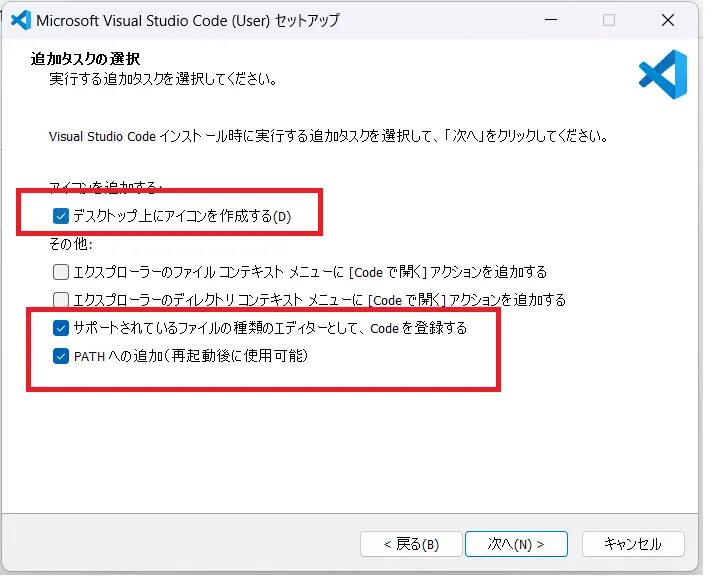
Task: Close the setup window
Action: point(668,20)
